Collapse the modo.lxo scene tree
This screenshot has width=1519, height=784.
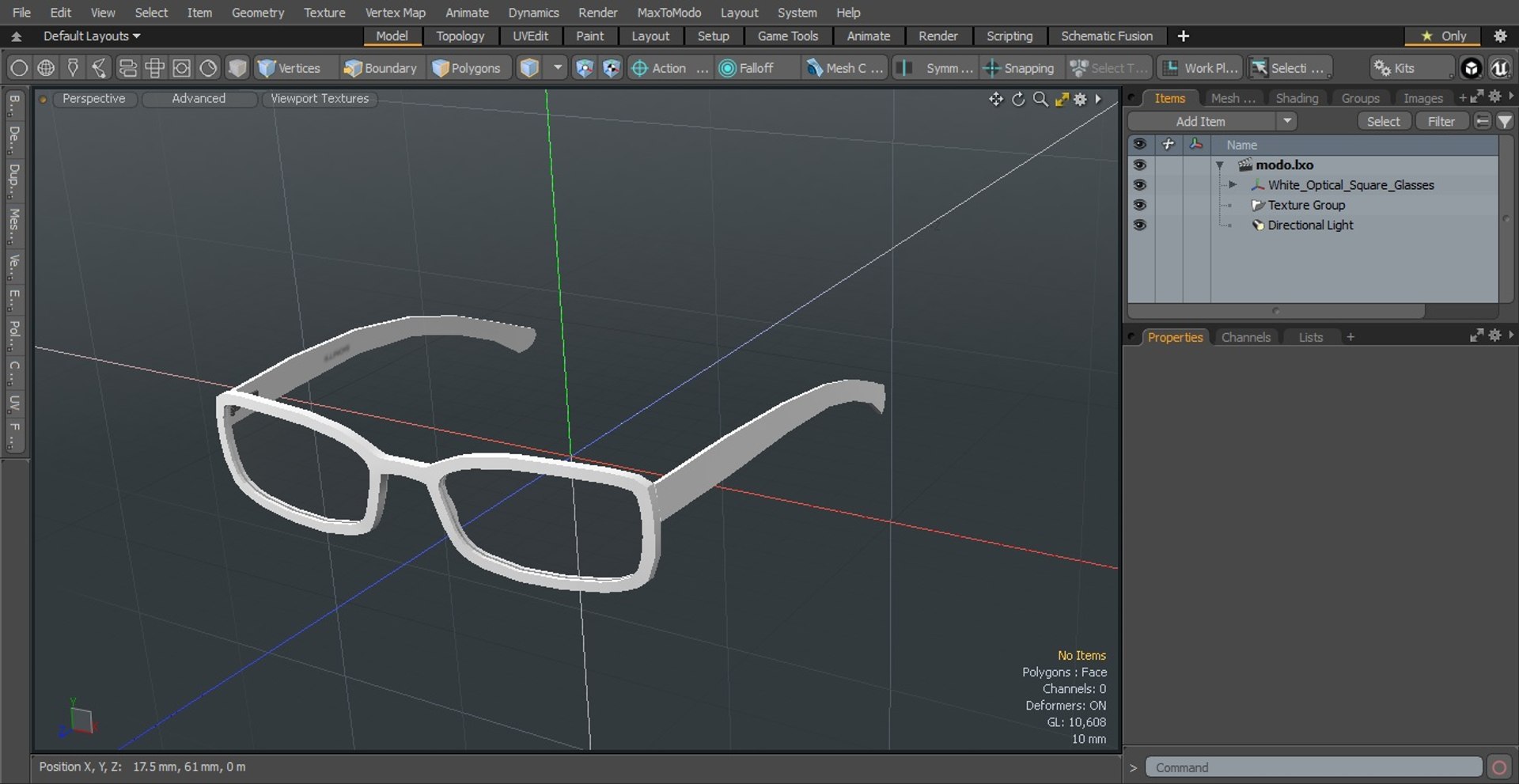coord(1220,165)
